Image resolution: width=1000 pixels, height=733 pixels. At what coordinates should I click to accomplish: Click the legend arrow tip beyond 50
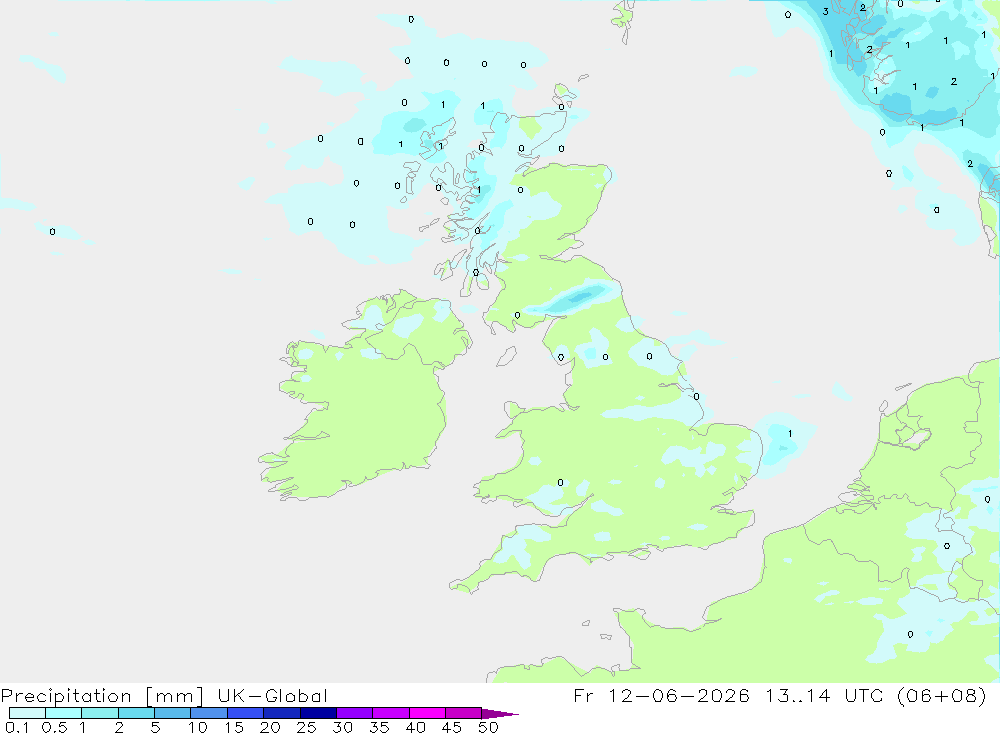pos(501,714)
